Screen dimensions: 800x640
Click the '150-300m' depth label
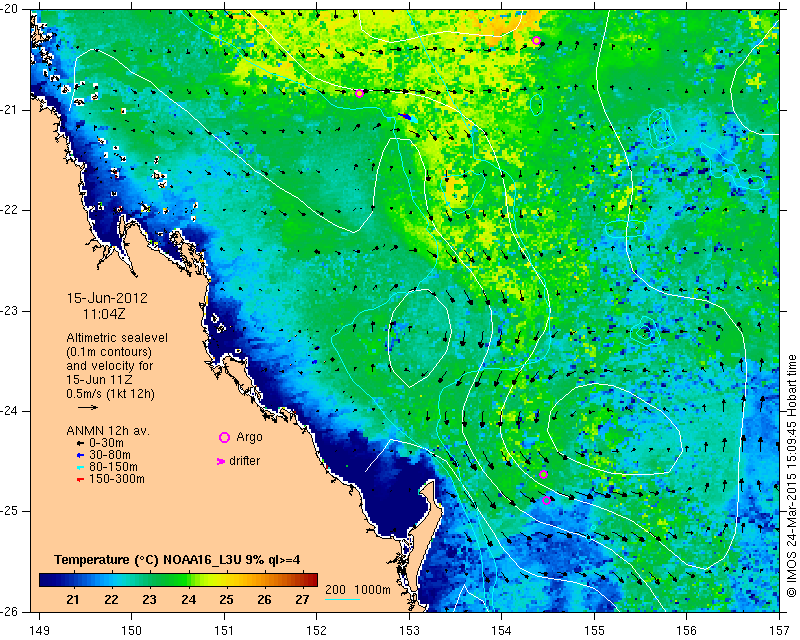(117, 479)
